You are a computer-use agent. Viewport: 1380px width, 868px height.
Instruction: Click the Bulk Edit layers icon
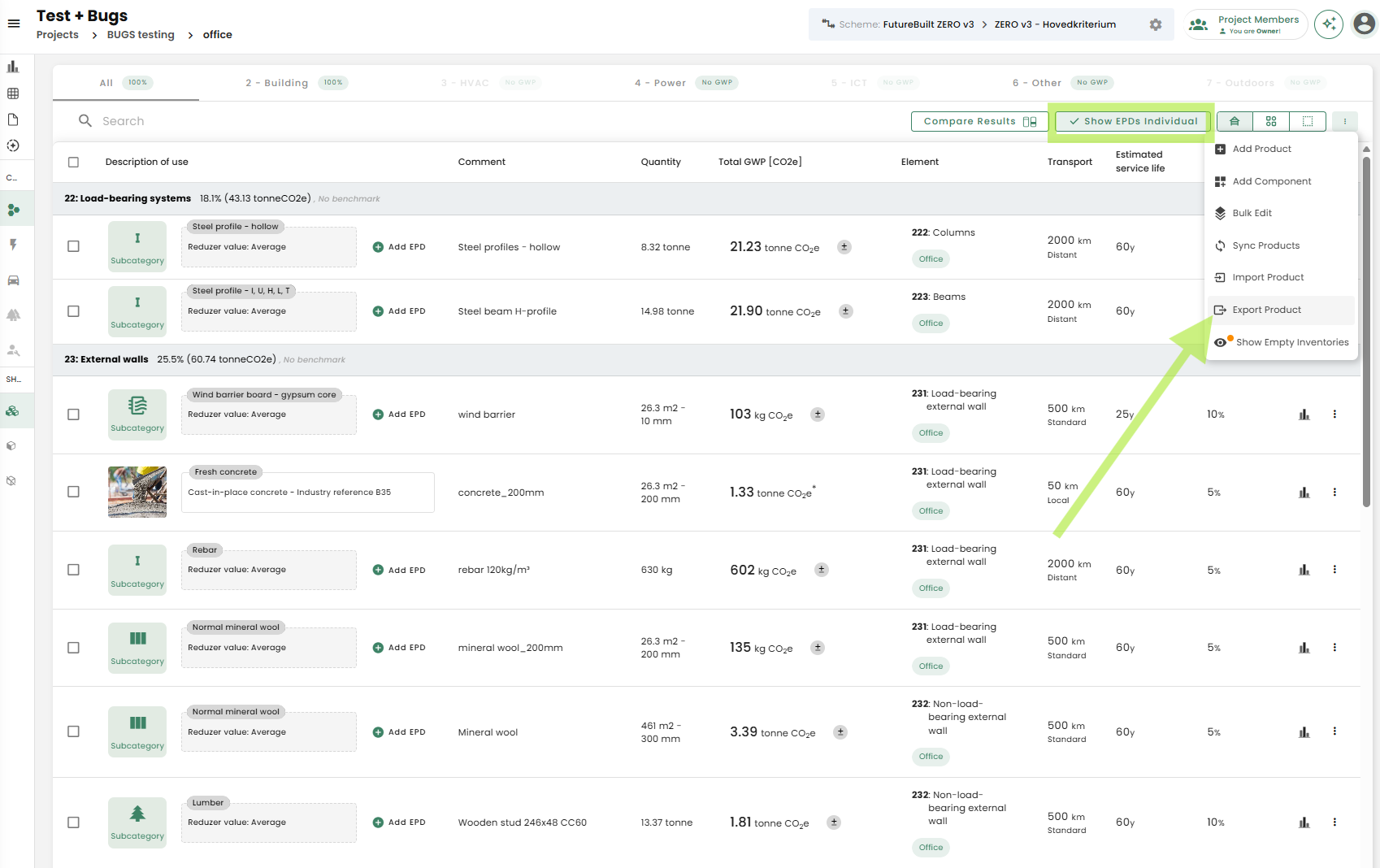pos(1220,213)
